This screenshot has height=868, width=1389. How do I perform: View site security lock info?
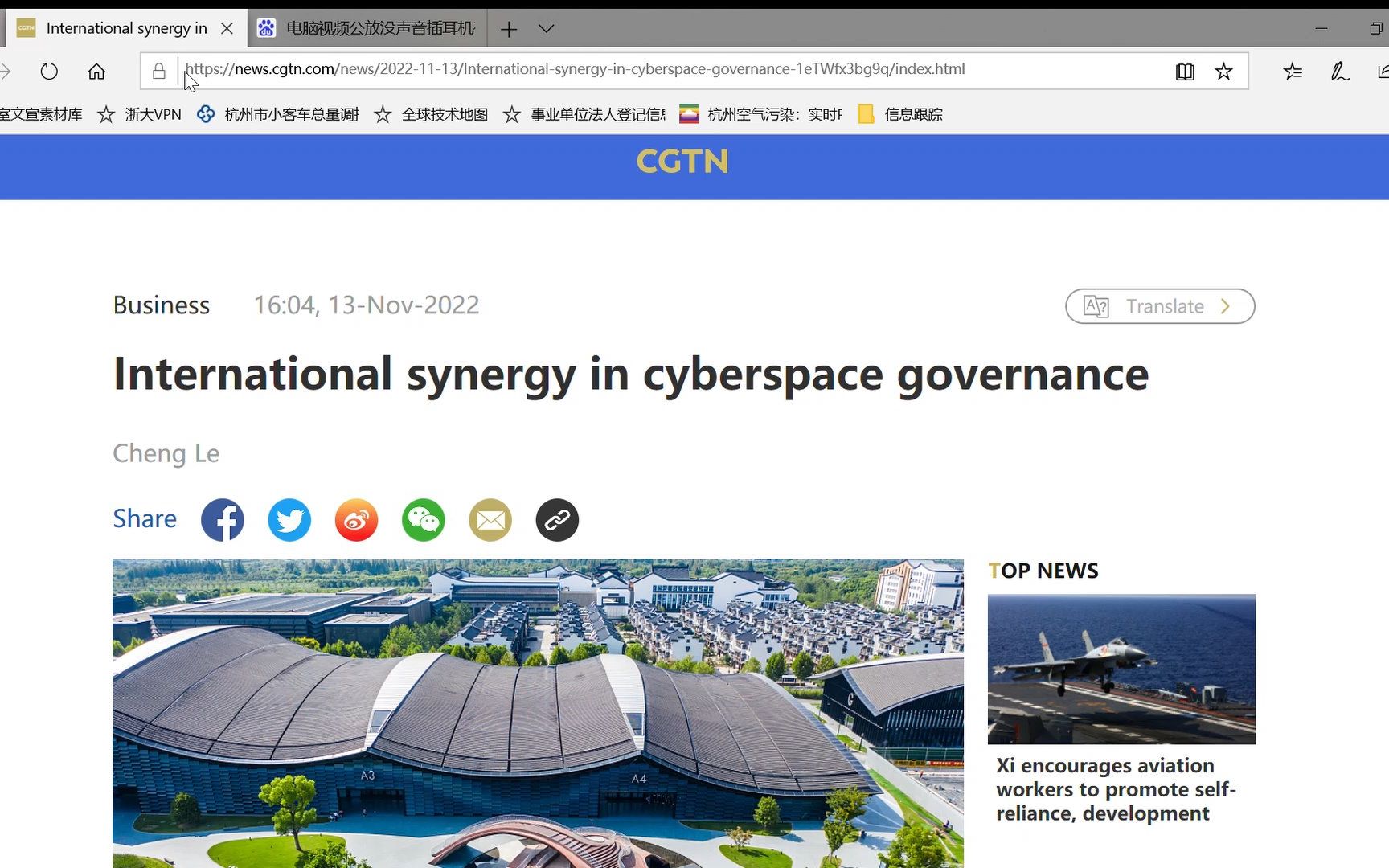[159, 71]
